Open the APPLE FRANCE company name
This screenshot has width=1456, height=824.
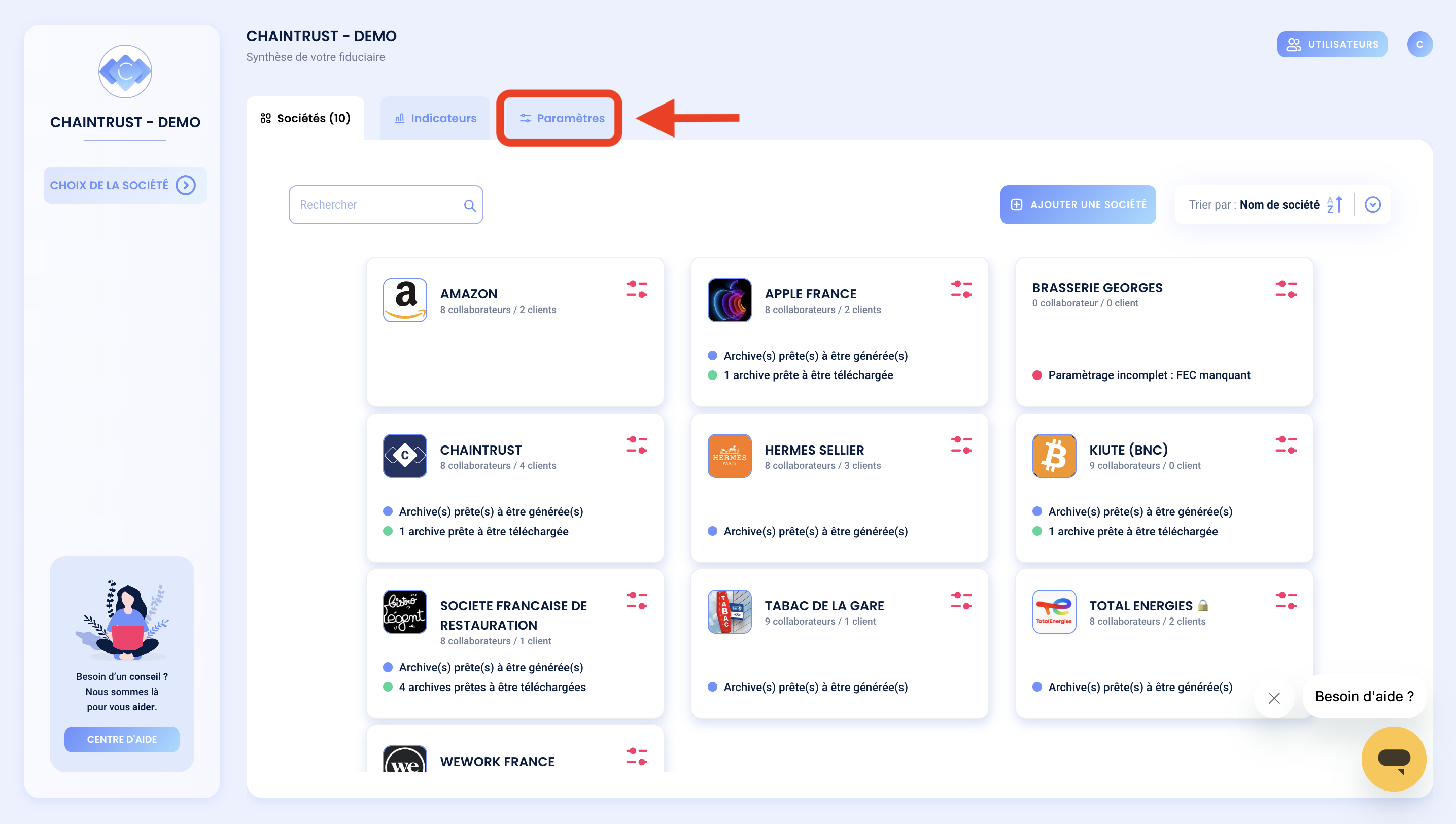810,294
